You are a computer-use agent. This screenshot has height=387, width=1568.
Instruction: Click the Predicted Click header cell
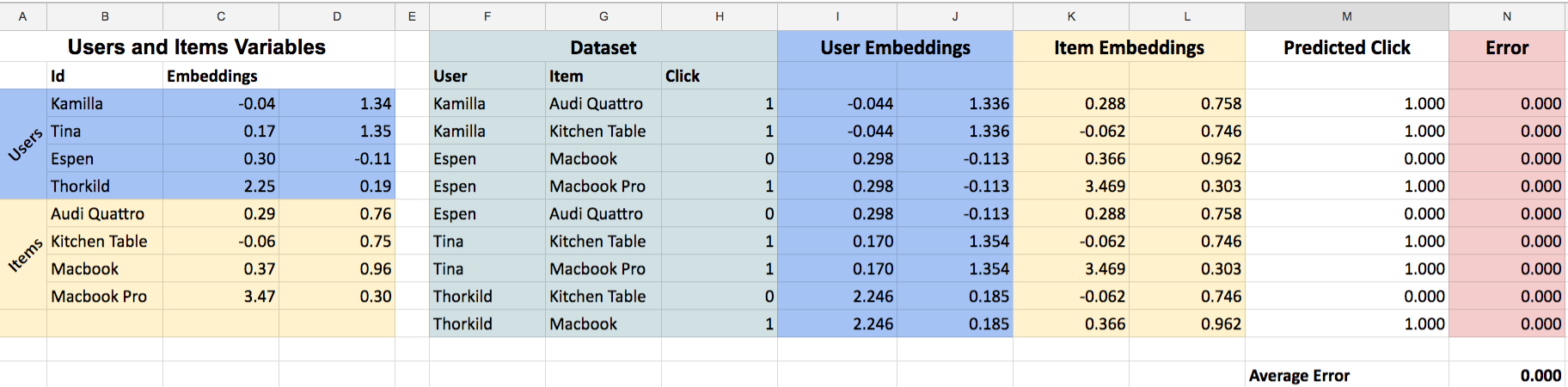[1346, 47]
